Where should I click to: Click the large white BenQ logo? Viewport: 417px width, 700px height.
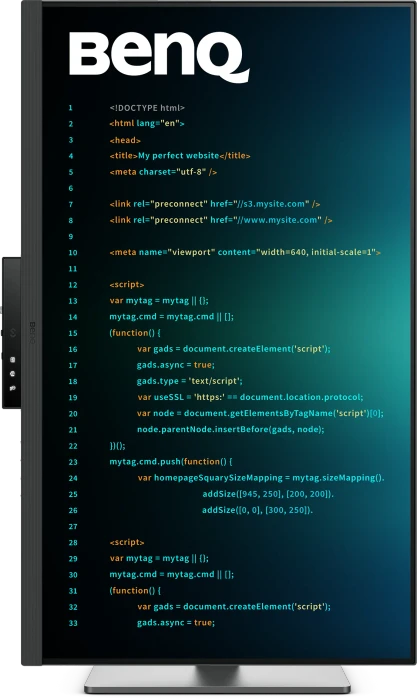(x=159, y=57)
